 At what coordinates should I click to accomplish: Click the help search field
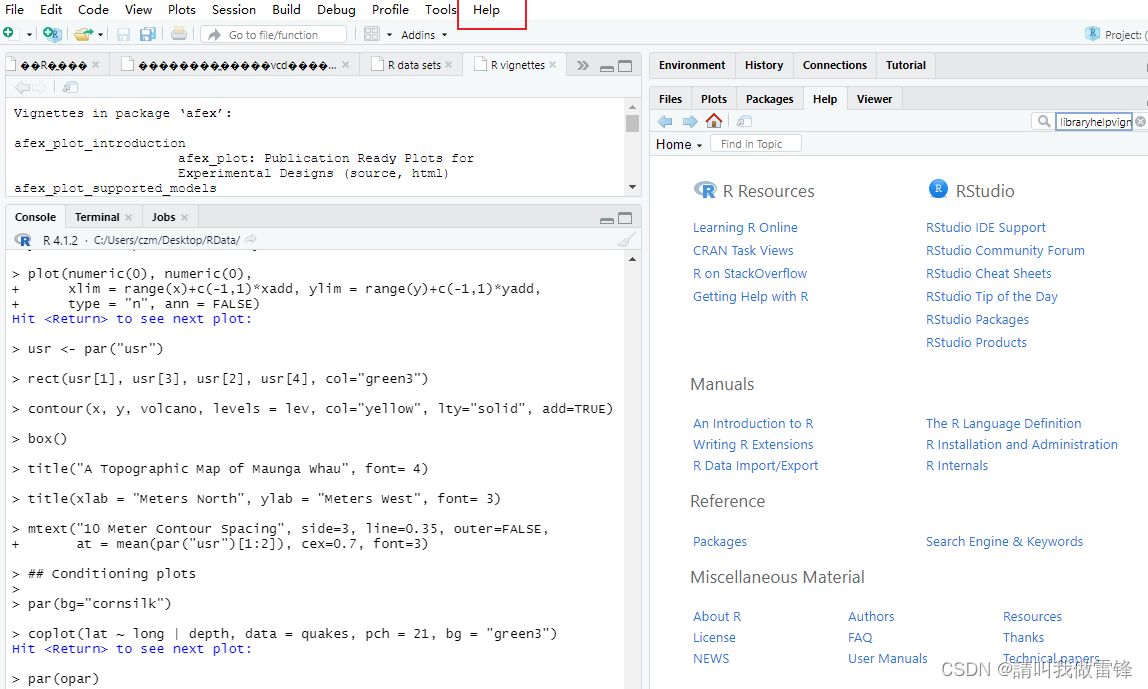click(1094, 122)
